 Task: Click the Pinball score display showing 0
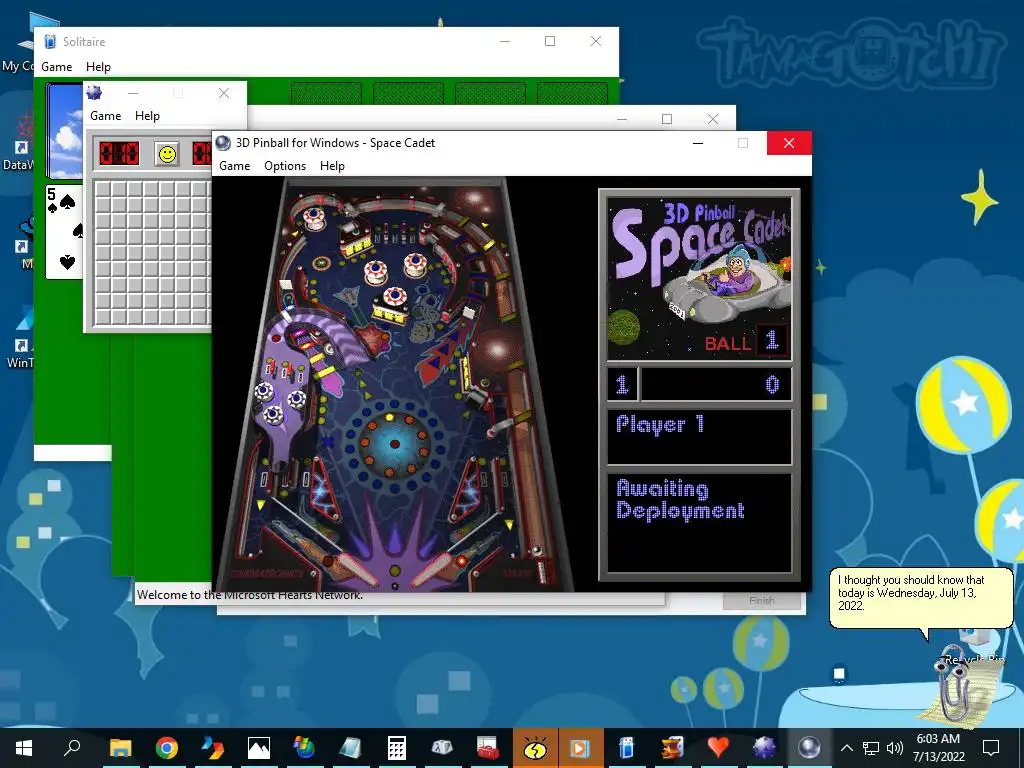coord(716,384)
